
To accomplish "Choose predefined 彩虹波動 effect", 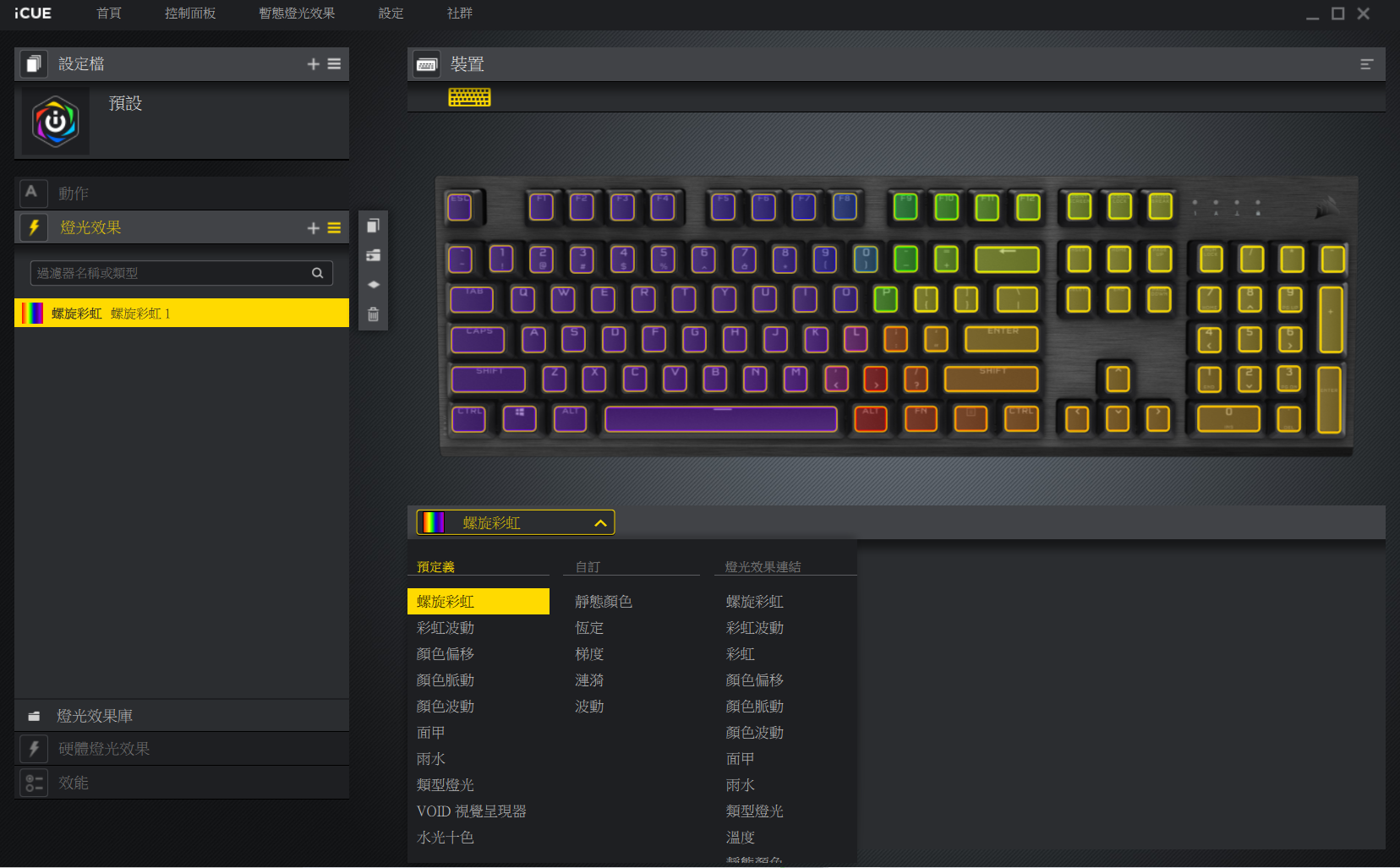I will 446,628.
